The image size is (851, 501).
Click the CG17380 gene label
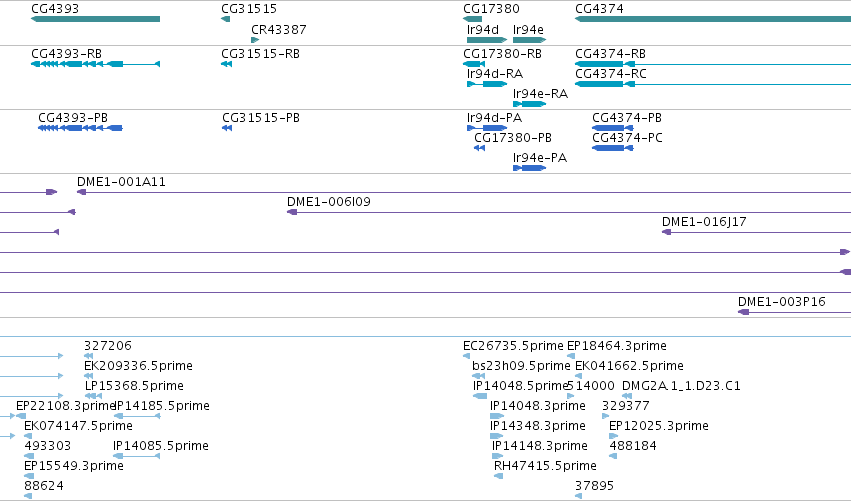click(491, 9)
